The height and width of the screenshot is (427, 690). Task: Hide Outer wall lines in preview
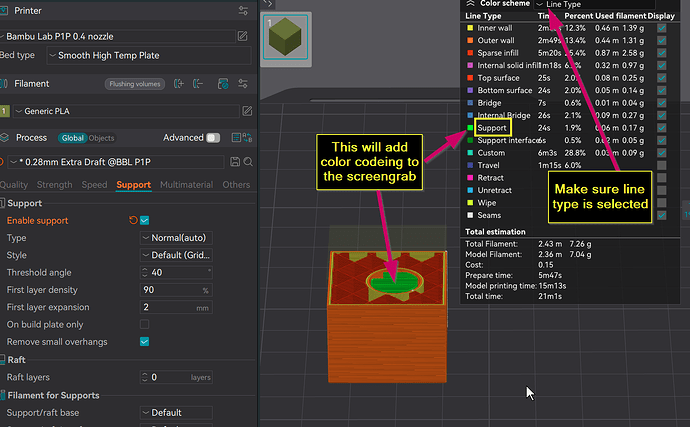click(x=661, y=40)
